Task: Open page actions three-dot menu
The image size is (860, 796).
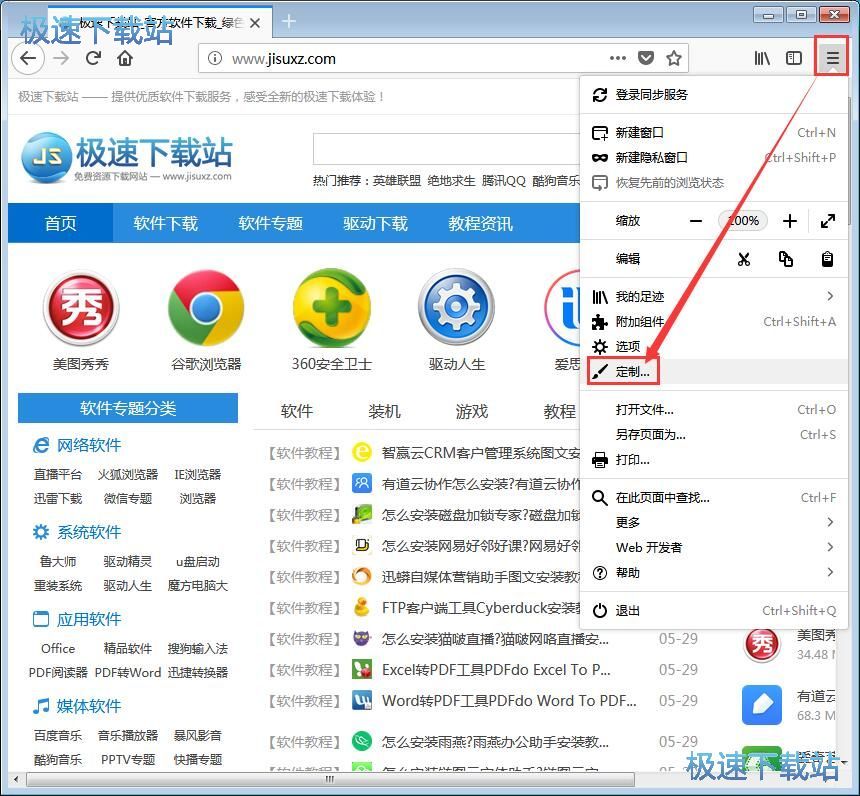Action: 618,58
